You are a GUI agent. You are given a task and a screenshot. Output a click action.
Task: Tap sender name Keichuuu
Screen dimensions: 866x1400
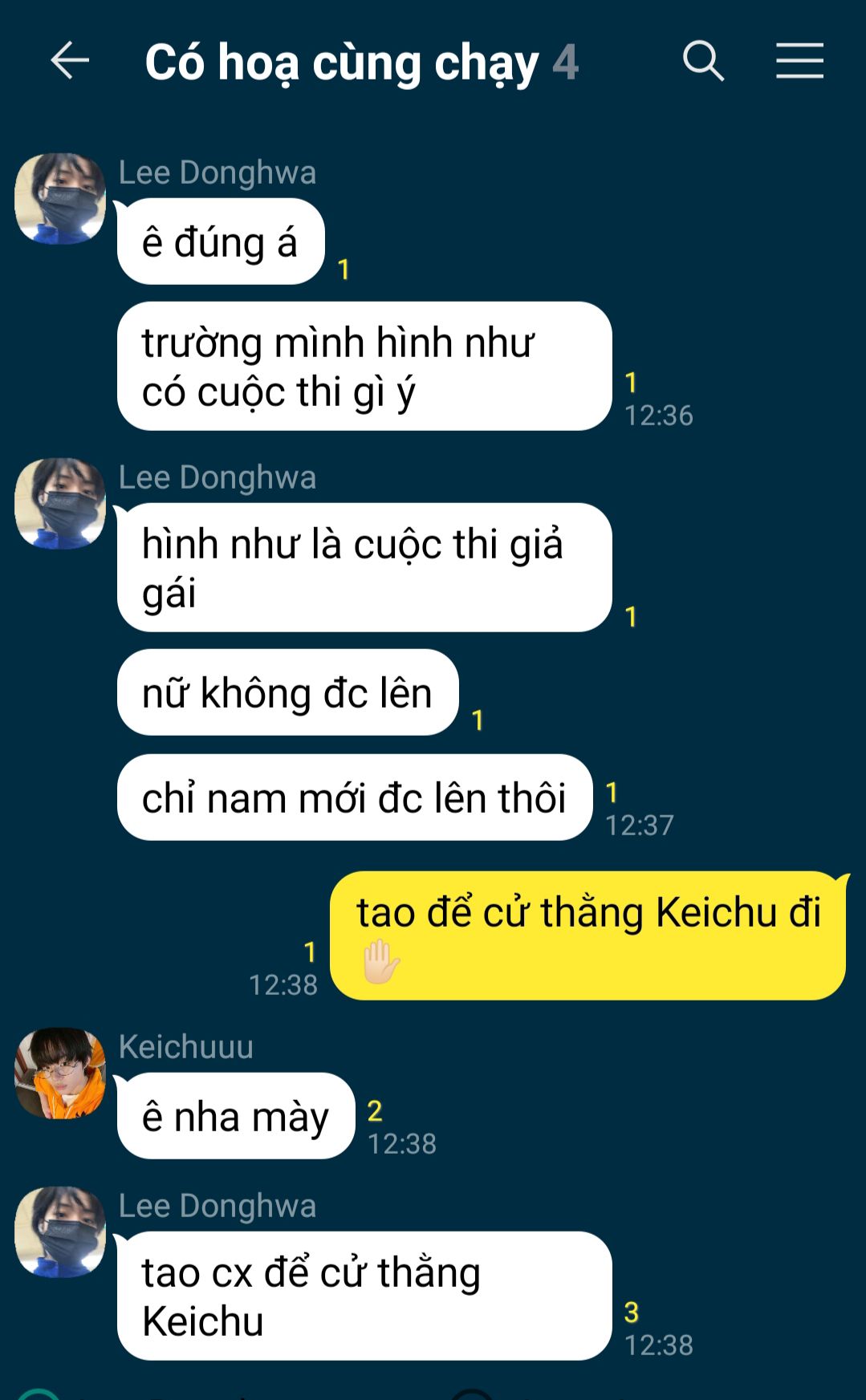click(x=186, y=1046)
